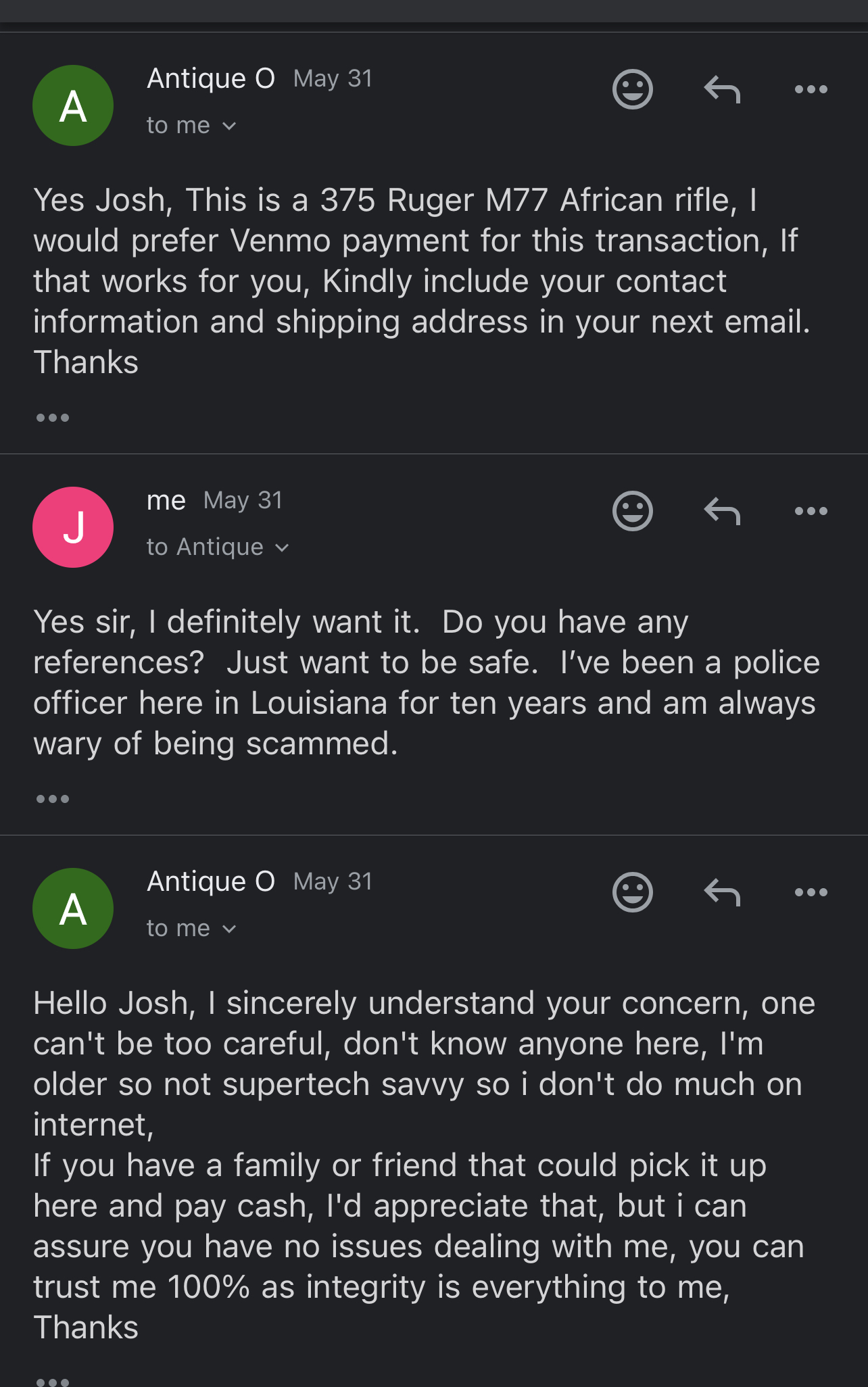
Task: Tap green 'A' avatar on last email
Action: [x=73, y=908]
